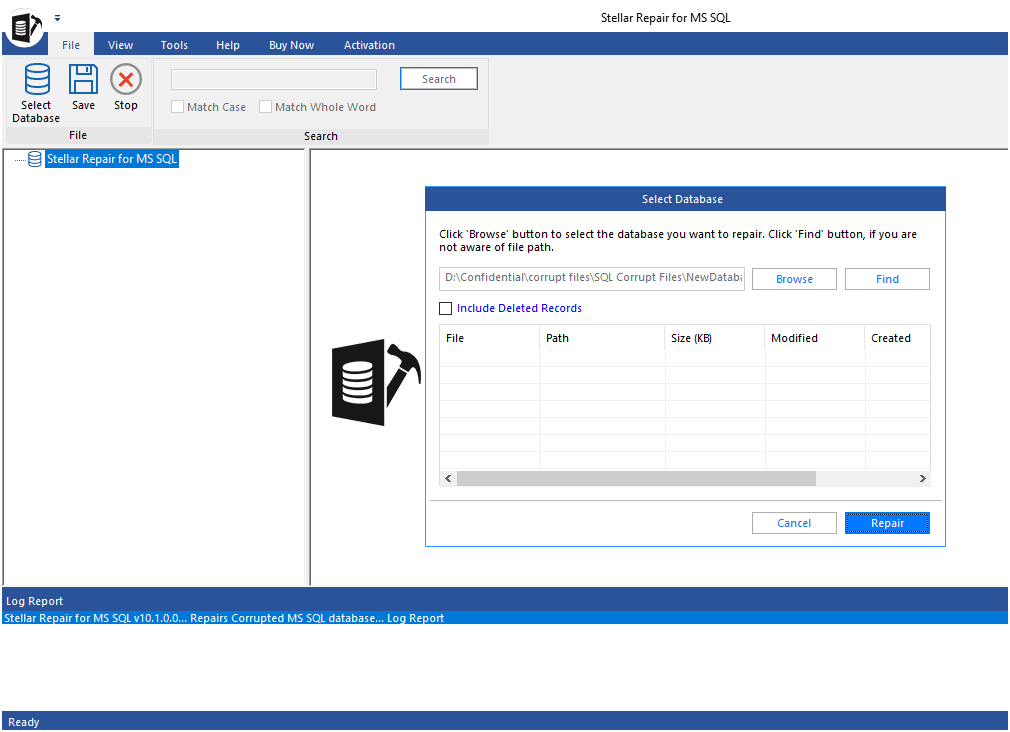Open the Stellar application logo menu
The width and height of the screenshot is (1010, 732).
pyautogui.click(x=24, y=27)
